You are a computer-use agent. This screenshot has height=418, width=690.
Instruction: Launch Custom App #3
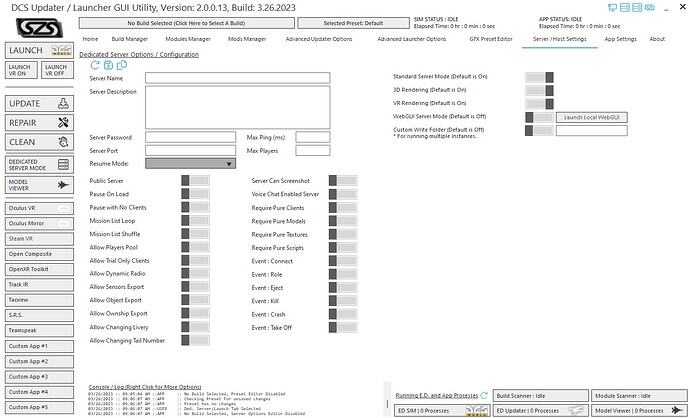pyautogui.click(x=39, y=377)
